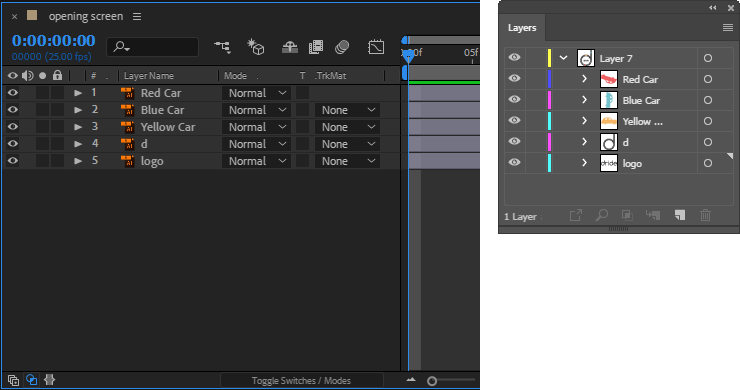Toggle Layer 7 visibility in Layers panel
Image resolution: width=740 pixels, height=390 pixels.
(514, 58)
